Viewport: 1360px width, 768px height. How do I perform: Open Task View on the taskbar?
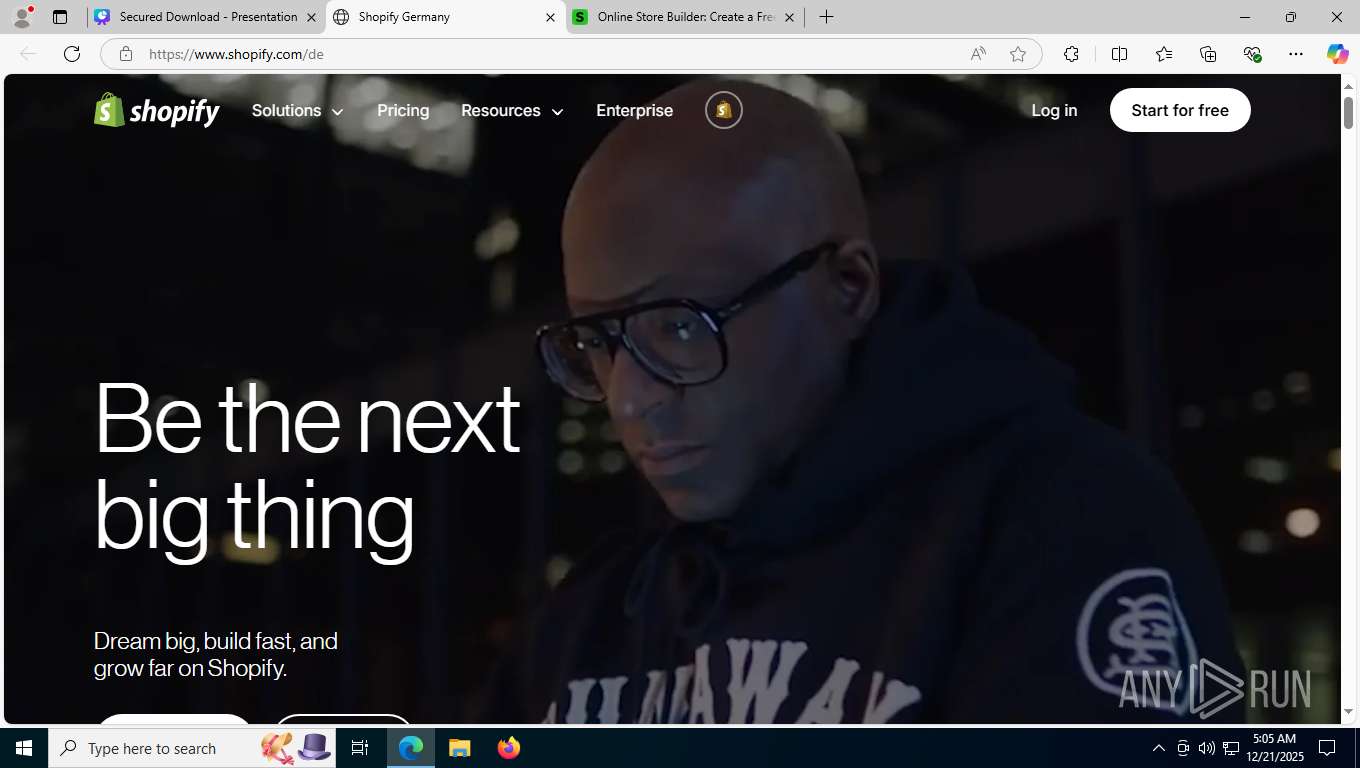(x=360, y=748)
